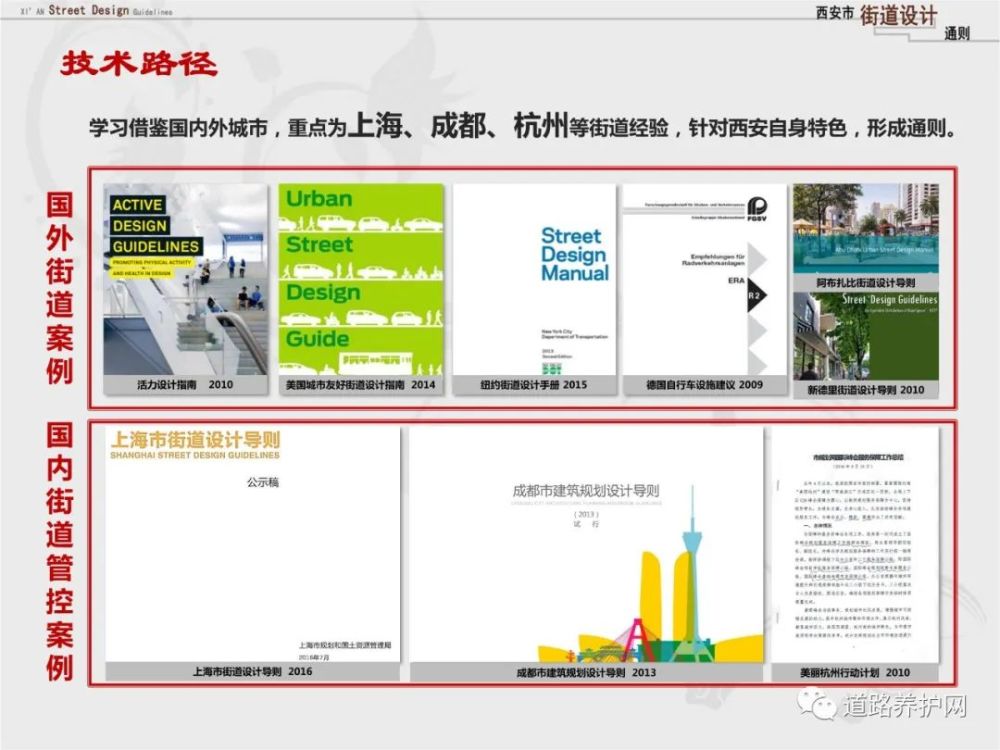Click the SHANGHAI STREET DESIGN GUIDELINES English subtitle

(195, 455)
